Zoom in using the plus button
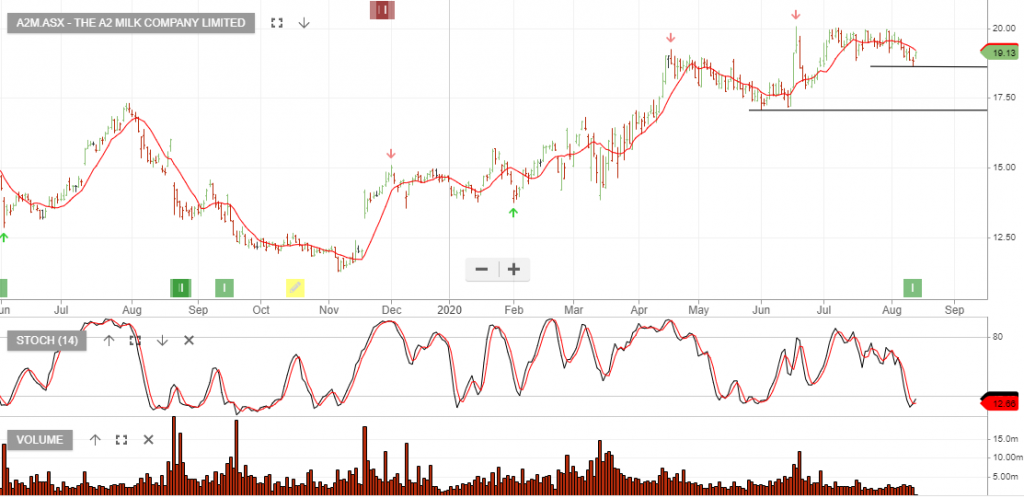1024x498 pixels. (x=514, y=269)
